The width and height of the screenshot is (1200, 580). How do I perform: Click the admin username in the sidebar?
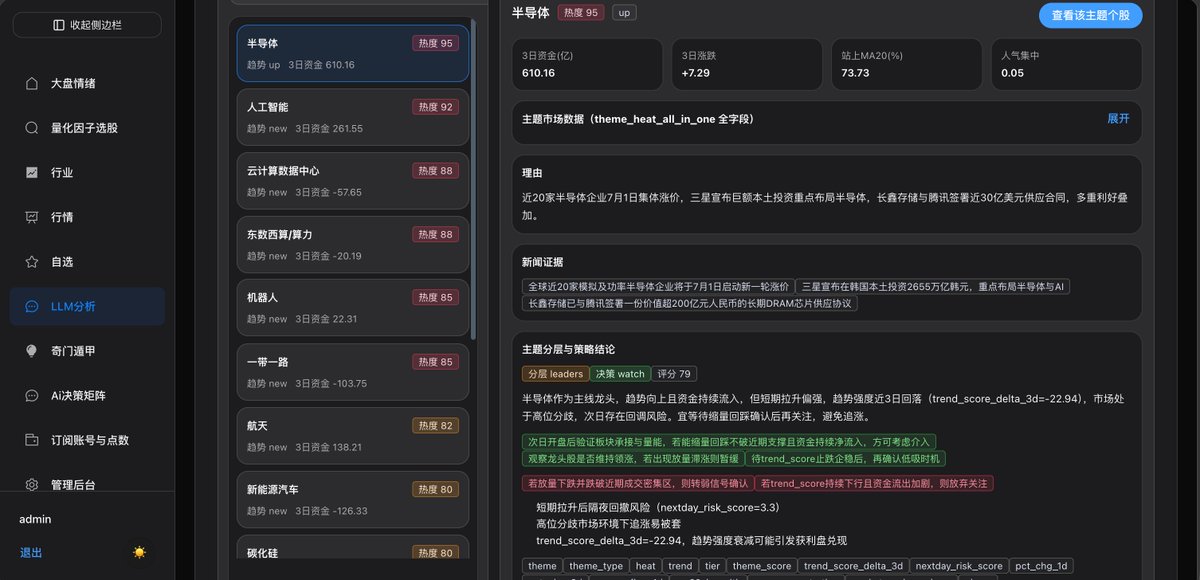(x=35, y=519)
